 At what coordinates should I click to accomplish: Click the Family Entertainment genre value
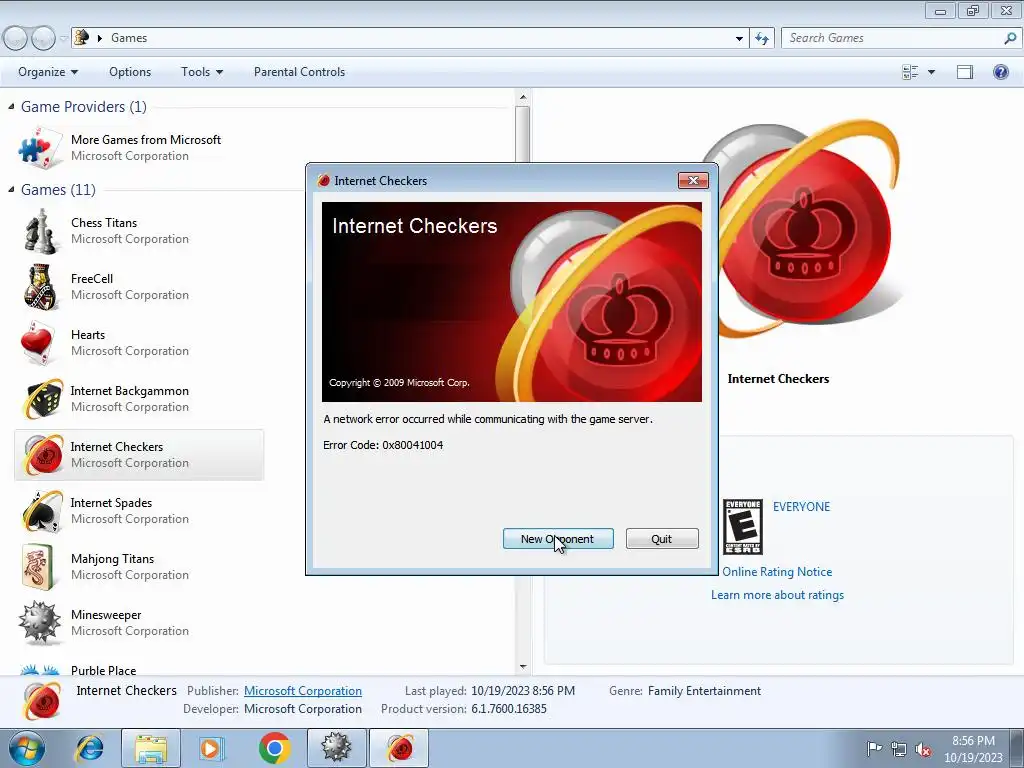[704, 690]
